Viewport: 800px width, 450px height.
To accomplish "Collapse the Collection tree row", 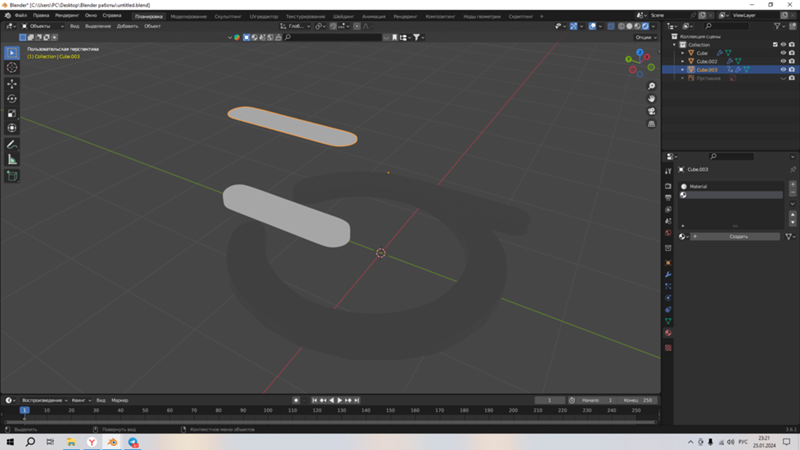I will [x=674, y=45].
